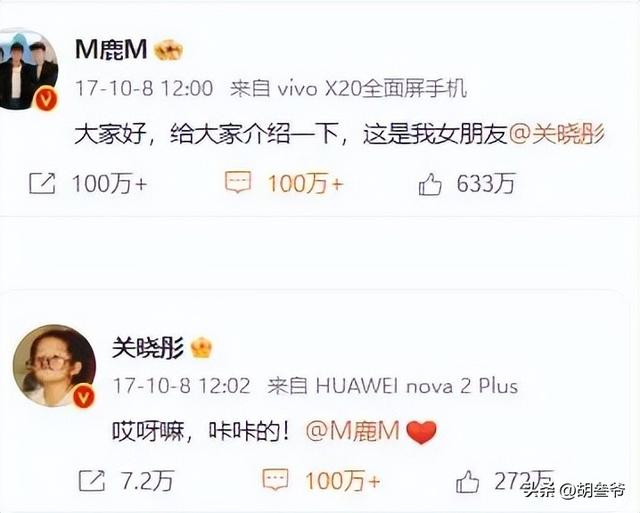Follow the @关晓彤 mention link
The image size is (640, 513).
[x=557, y=134]
